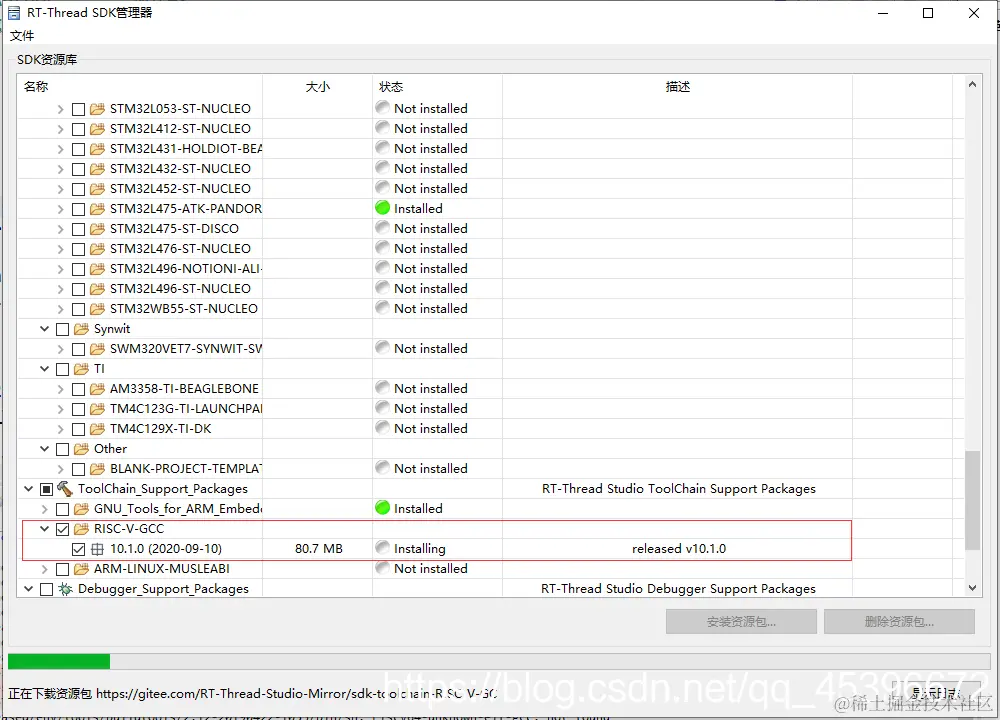
Task: Click the vertical scrollbar thumb of SDK list
Action: tap(972, 500)
